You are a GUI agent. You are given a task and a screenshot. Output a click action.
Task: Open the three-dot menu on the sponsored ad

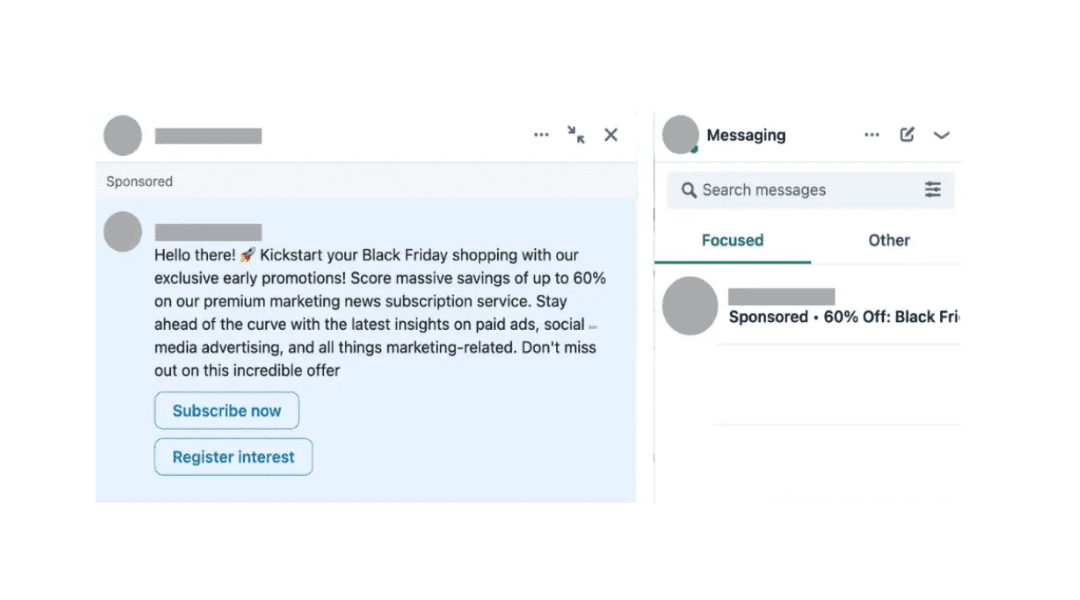click(x=541, y=134)
